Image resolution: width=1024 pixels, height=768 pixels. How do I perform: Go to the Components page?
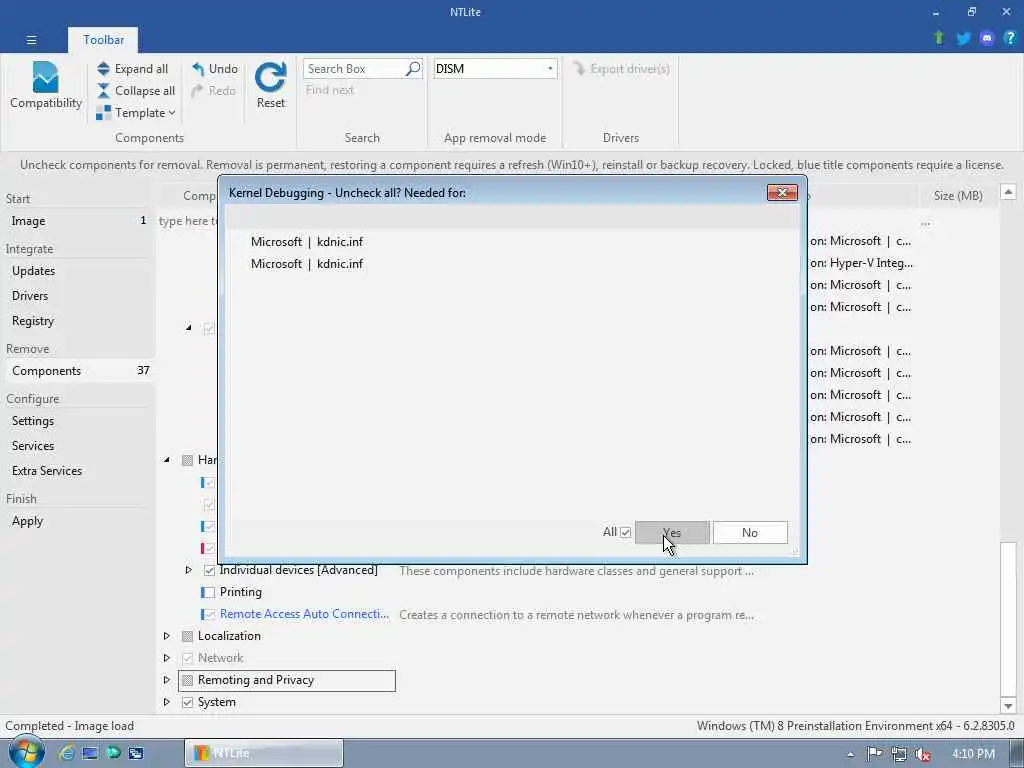click(x=78, y=370)
